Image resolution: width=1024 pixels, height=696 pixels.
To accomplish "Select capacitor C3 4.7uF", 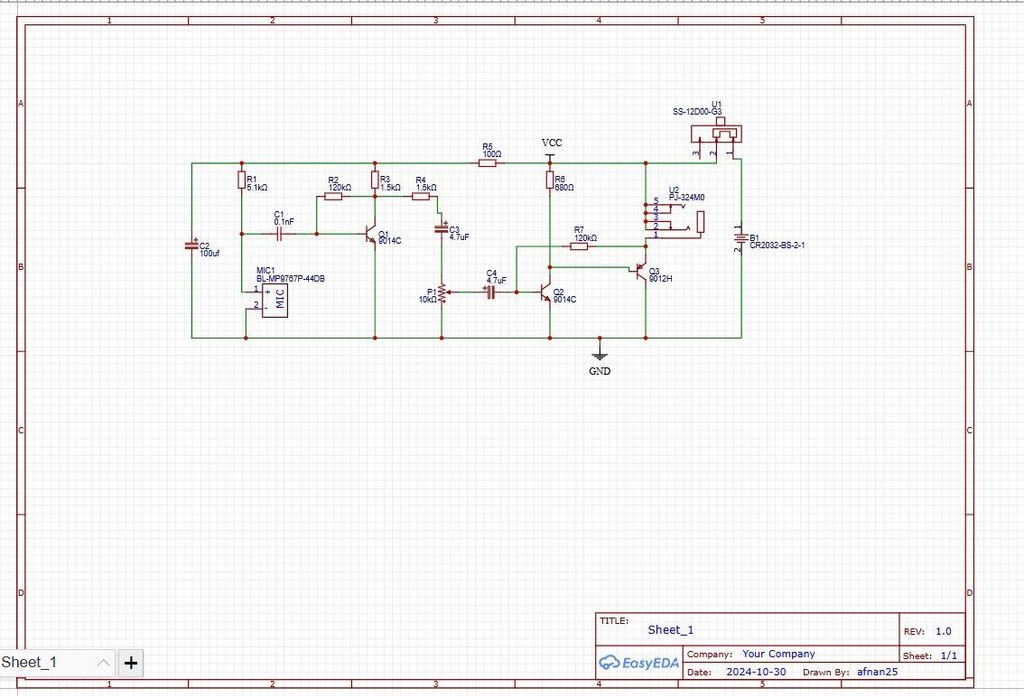I will point(441,230).
